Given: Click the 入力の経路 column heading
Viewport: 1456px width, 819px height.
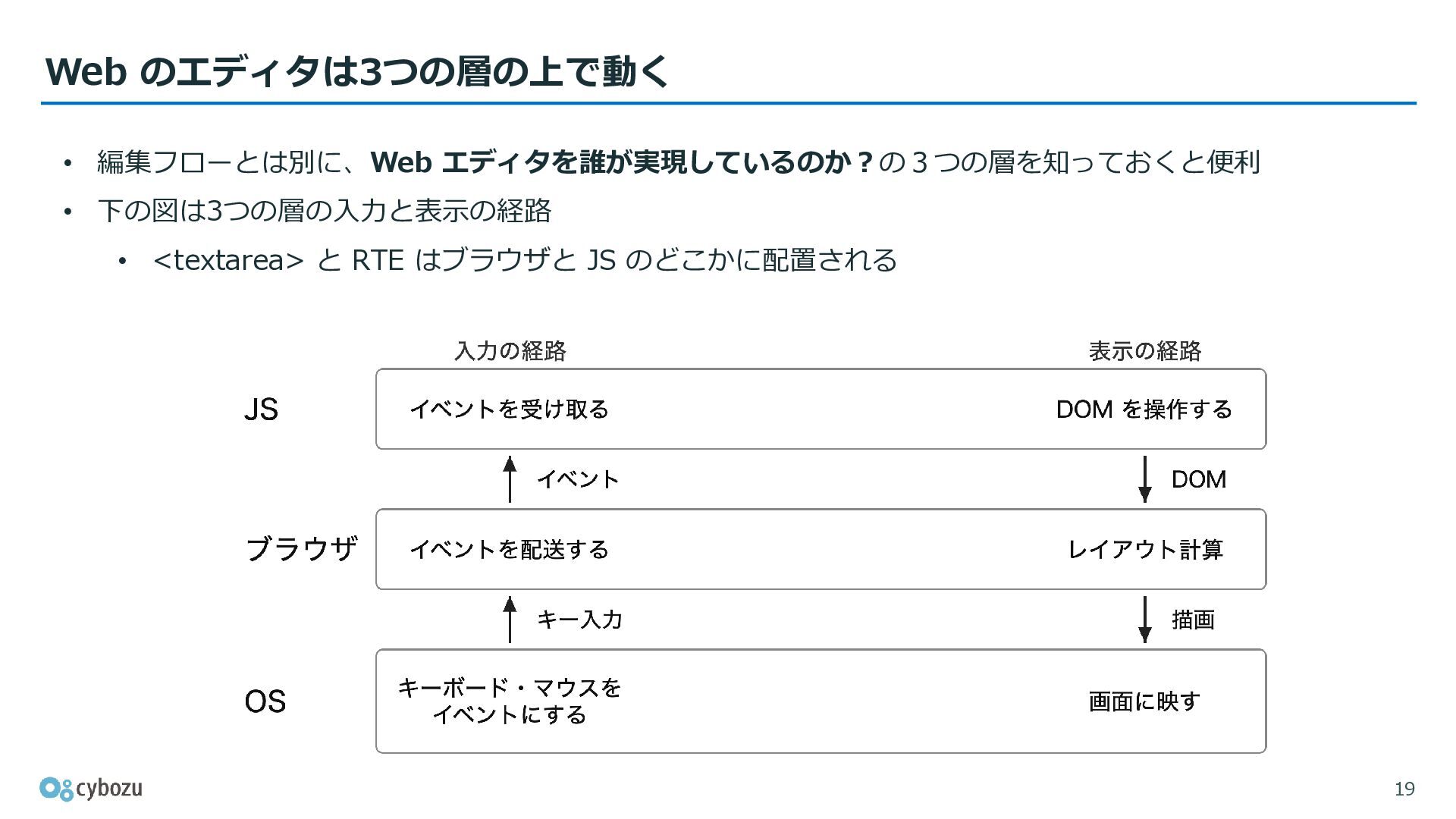Looking at the screenshot, I should click(510, 350).
